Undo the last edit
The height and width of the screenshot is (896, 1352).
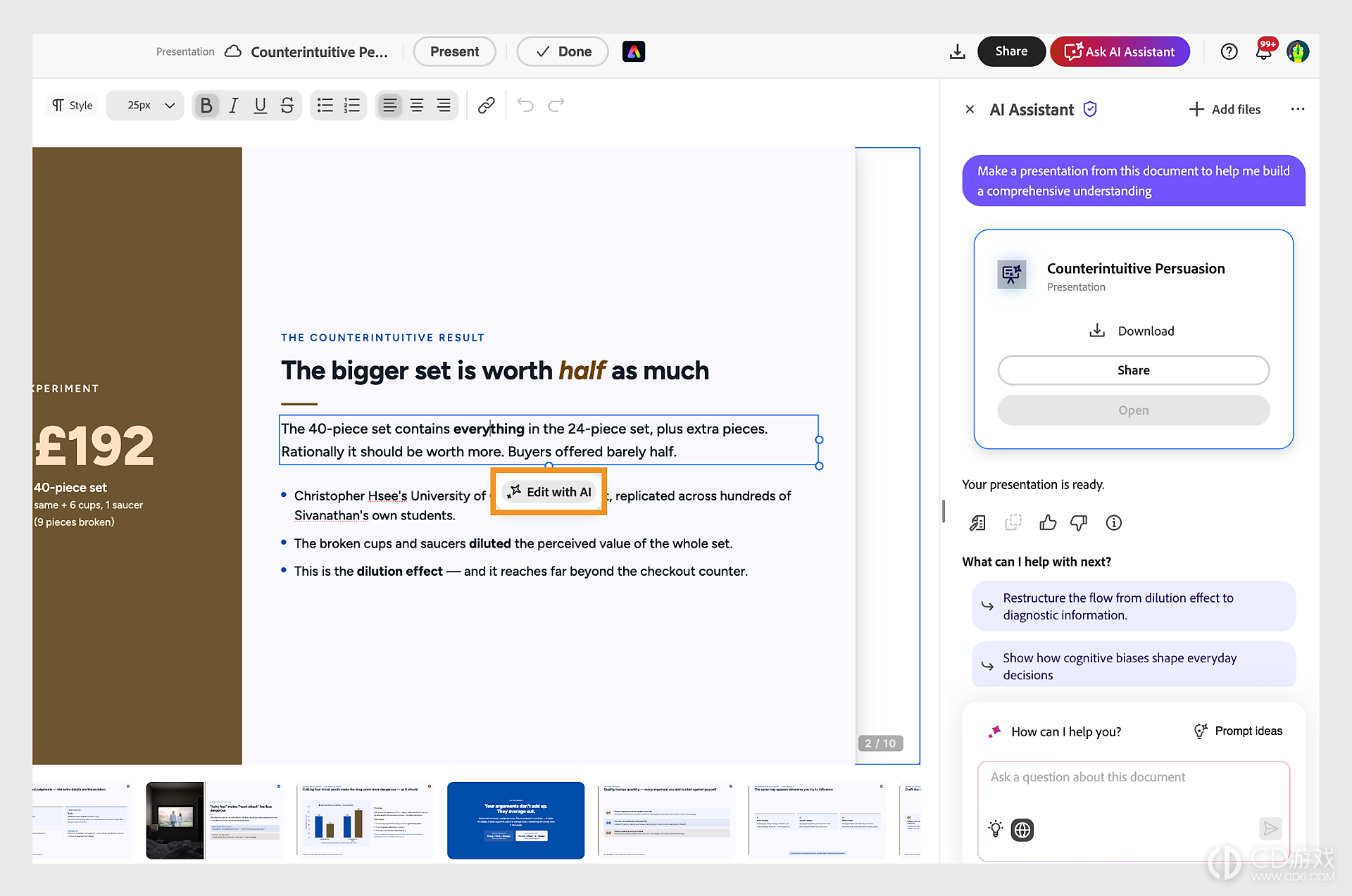[x=525, y=106]
